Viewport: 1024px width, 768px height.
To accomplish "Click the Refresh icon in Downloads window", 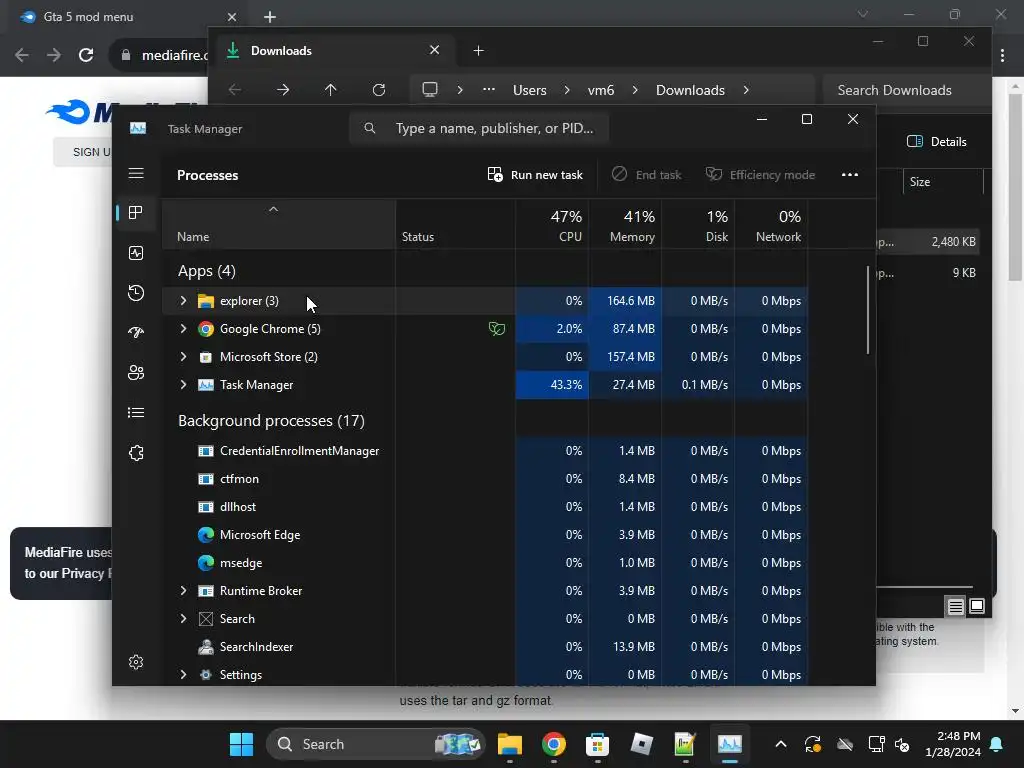I will 379,90.
